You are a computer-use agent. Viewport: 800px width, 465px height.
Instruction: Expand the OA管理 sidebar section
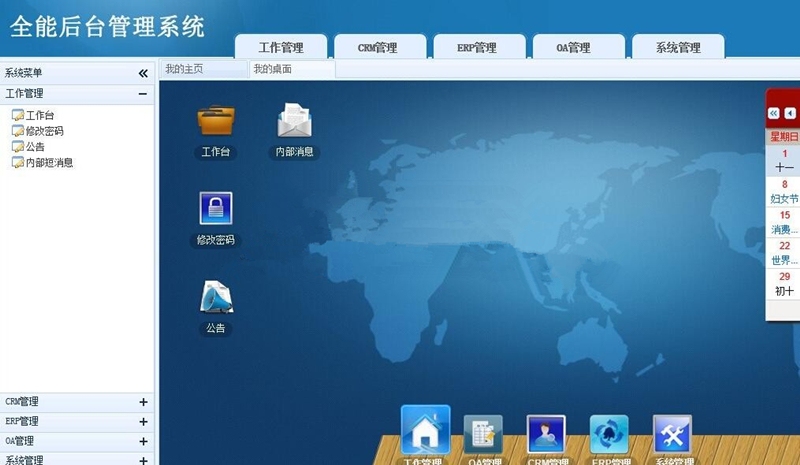tap(143, 442)
